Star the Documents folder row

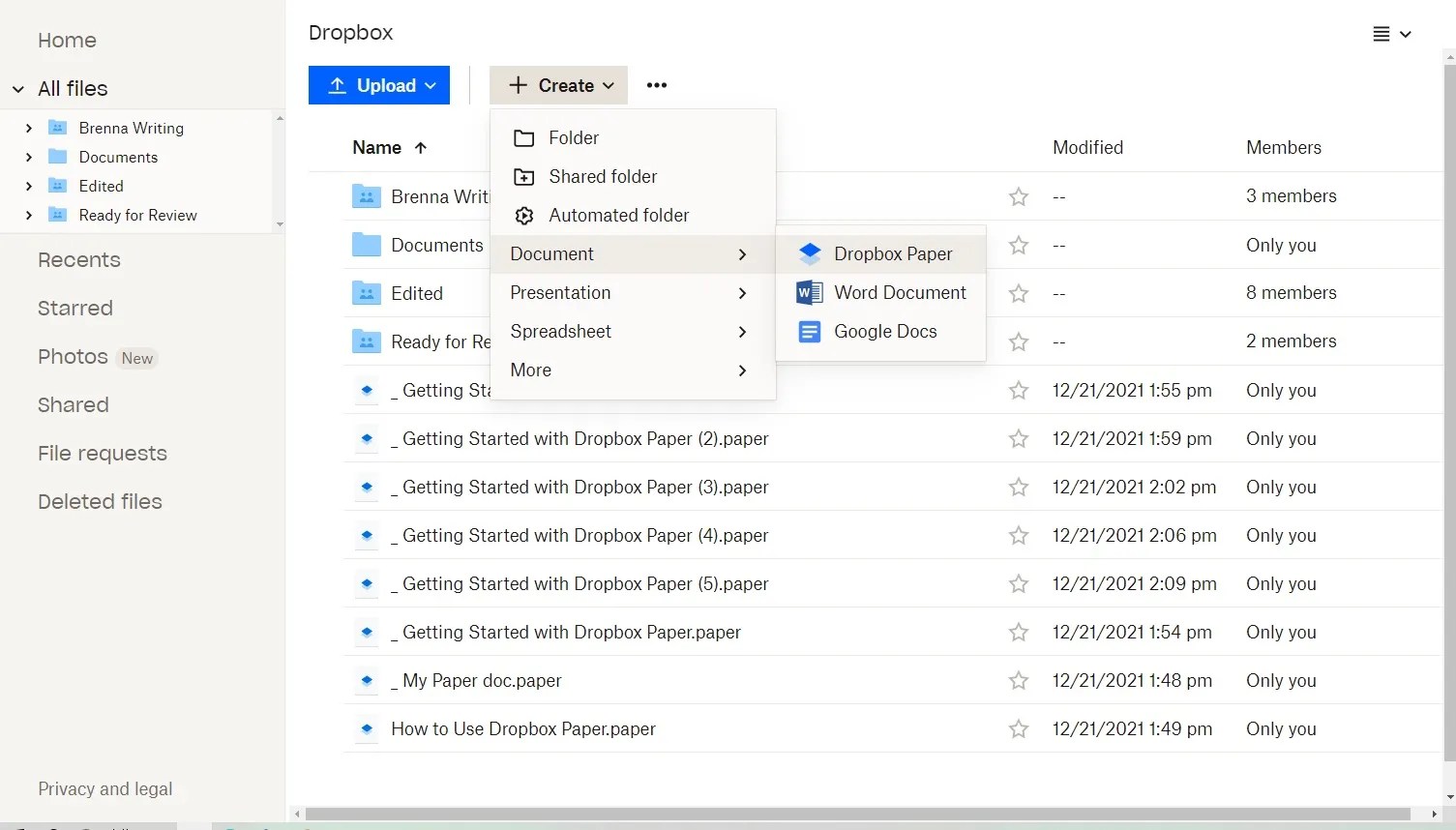(x=1018, y=245)
